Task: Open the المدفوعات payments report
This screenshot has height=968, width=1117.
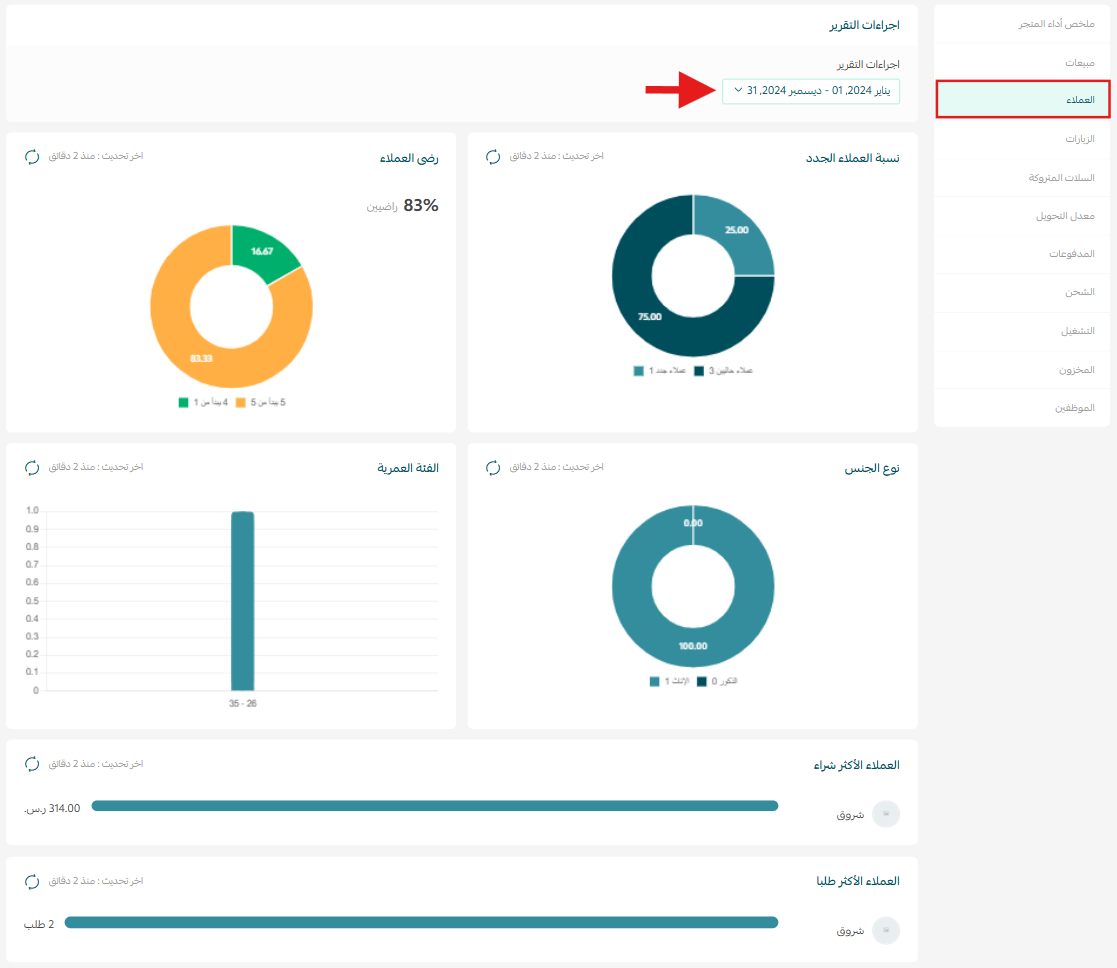Action: [1071, 254]
